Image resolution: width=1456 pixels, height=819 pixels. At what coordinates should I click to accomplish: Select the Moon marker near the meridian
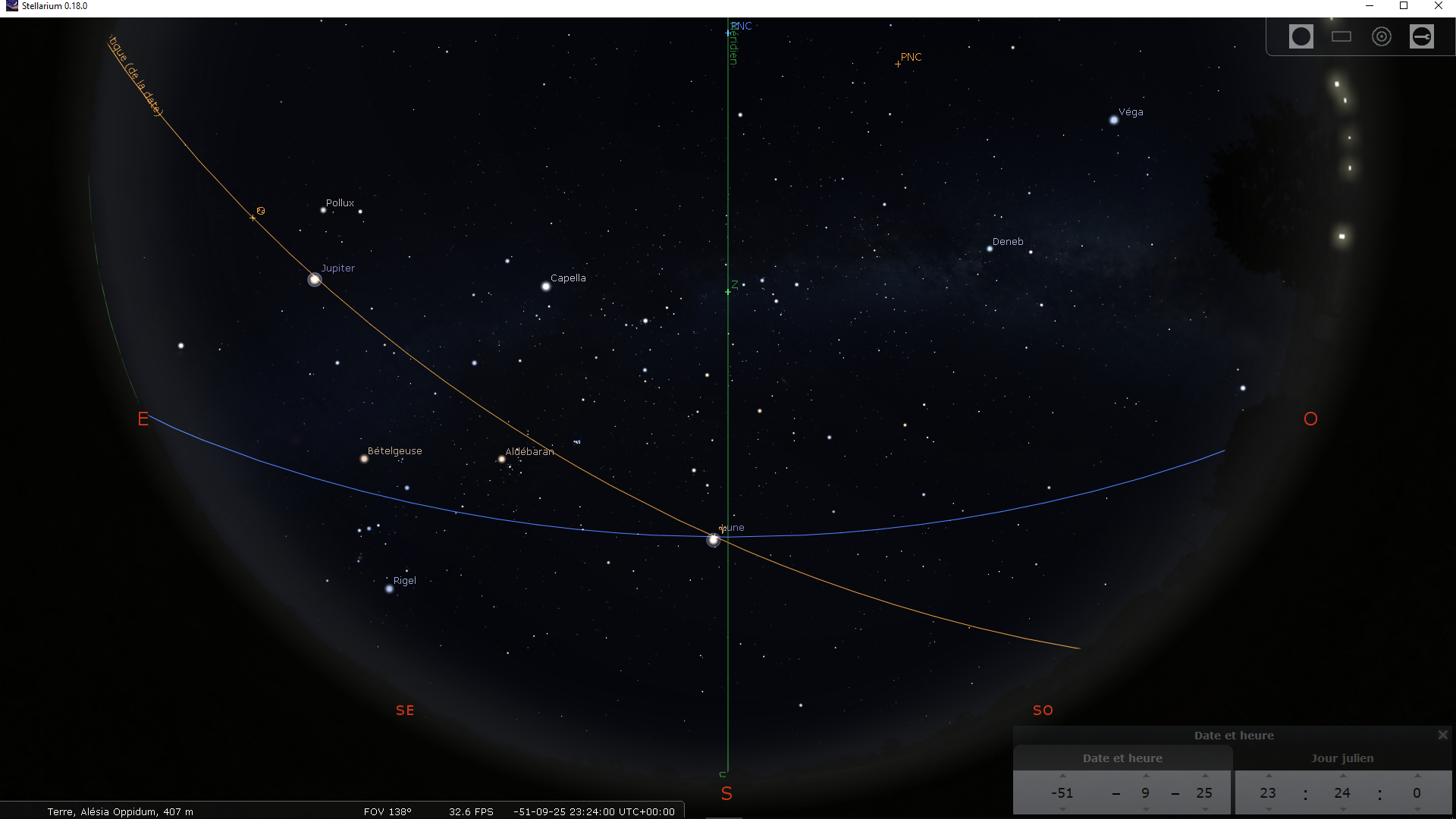coord(713,540)
